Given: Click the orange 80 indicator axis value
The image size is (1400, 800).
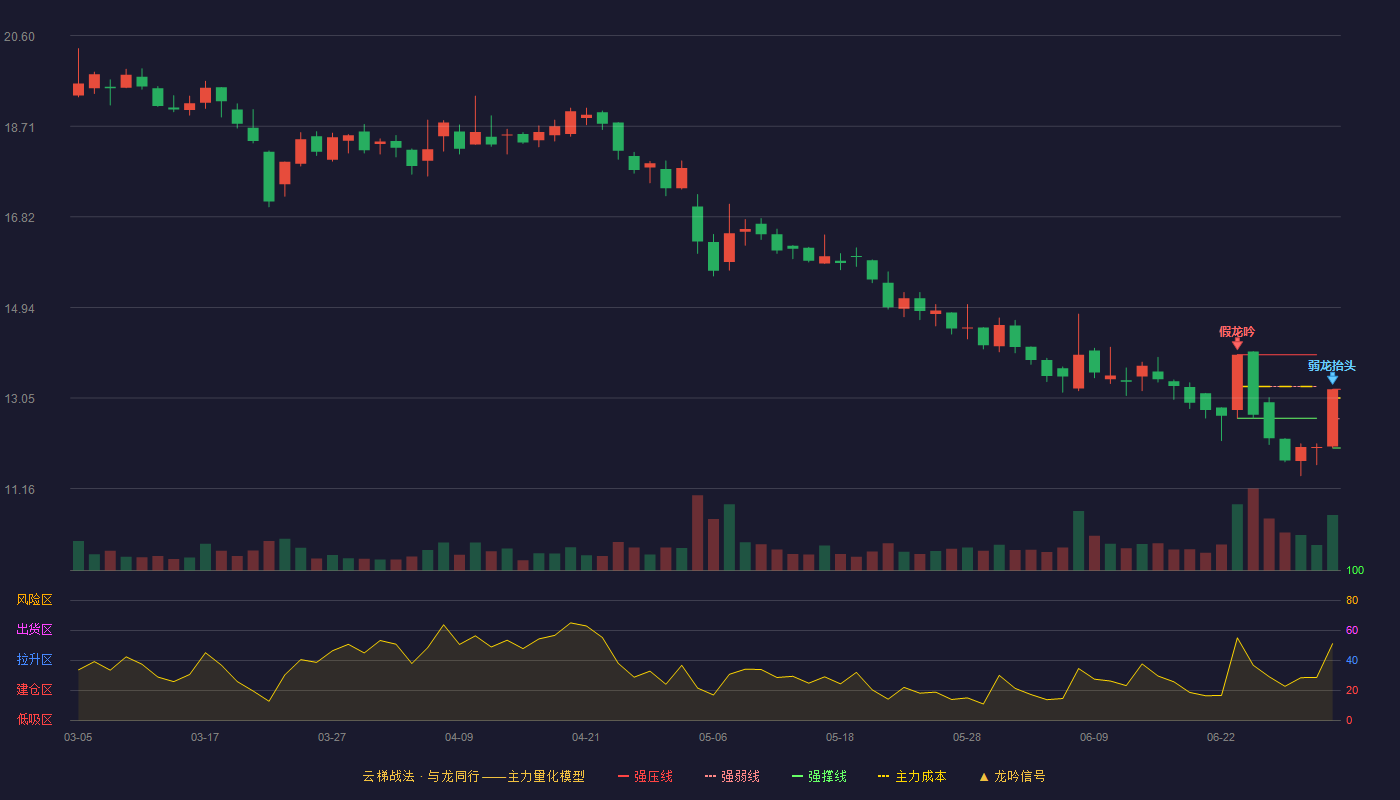Looking at the screenshot, I should pyautogui.click(x=1352, y=601).
